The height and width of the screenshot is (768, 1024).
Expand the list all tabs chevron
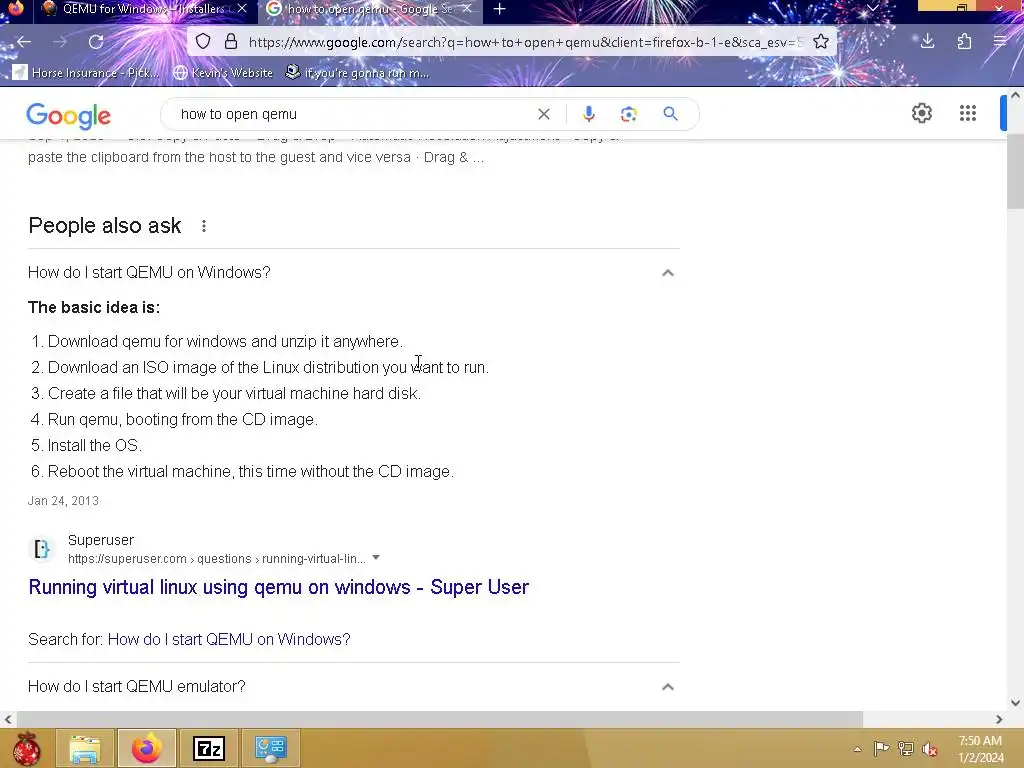tap(872, 8)
